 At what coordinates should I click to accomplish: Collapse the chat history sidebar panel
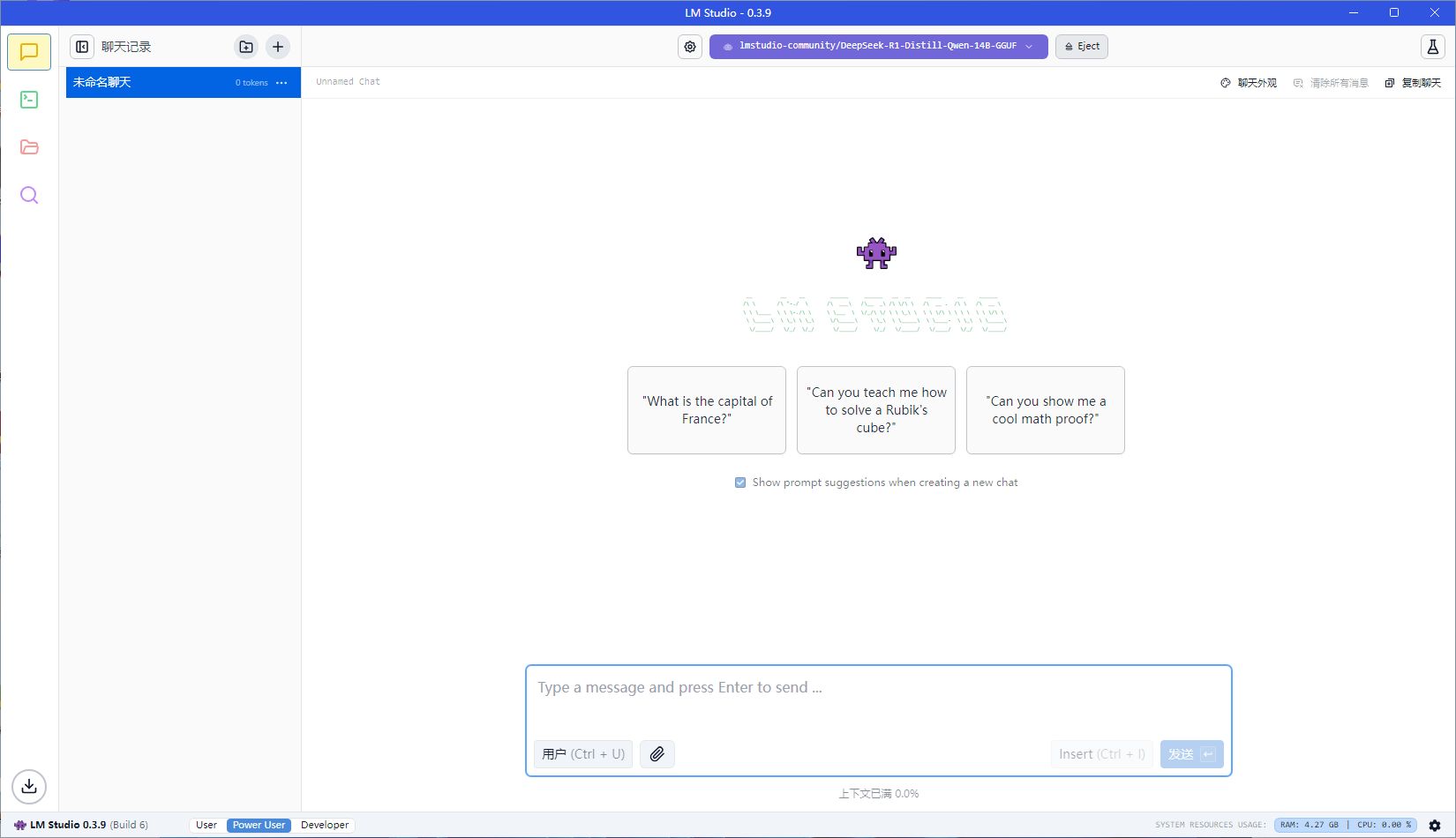82,47
